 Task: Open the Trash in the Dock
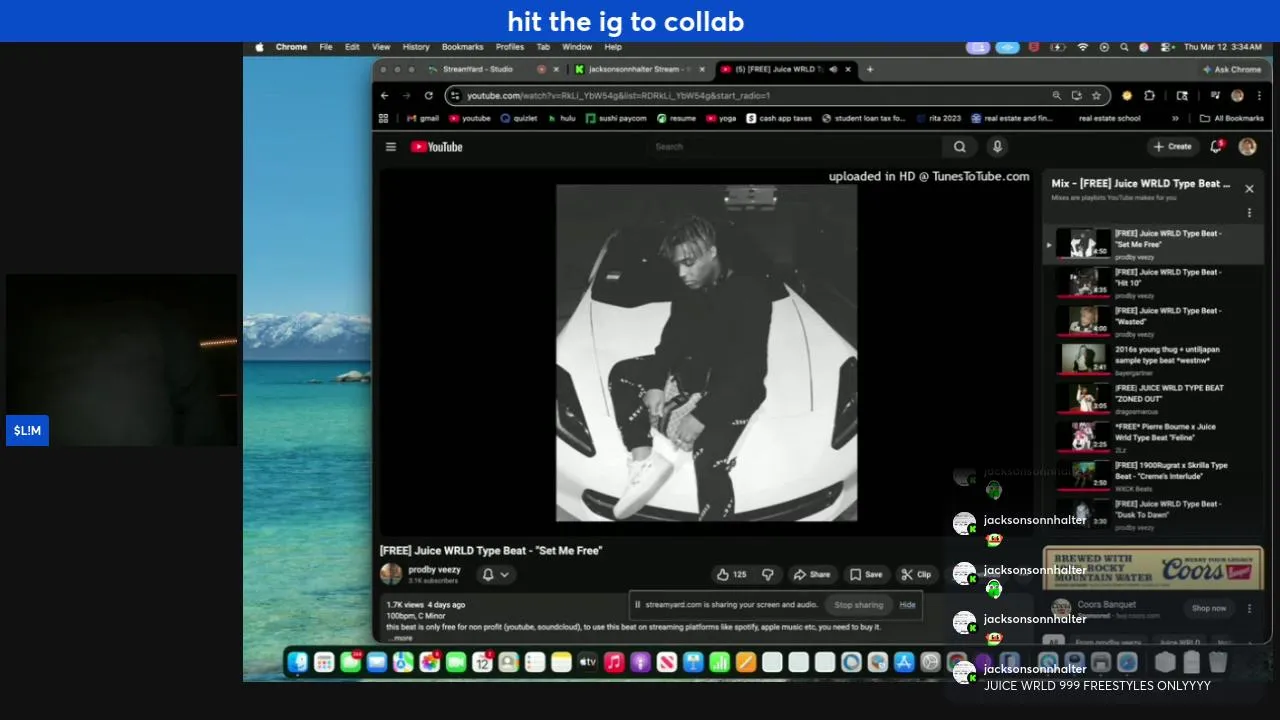[x=1218, y=662]
